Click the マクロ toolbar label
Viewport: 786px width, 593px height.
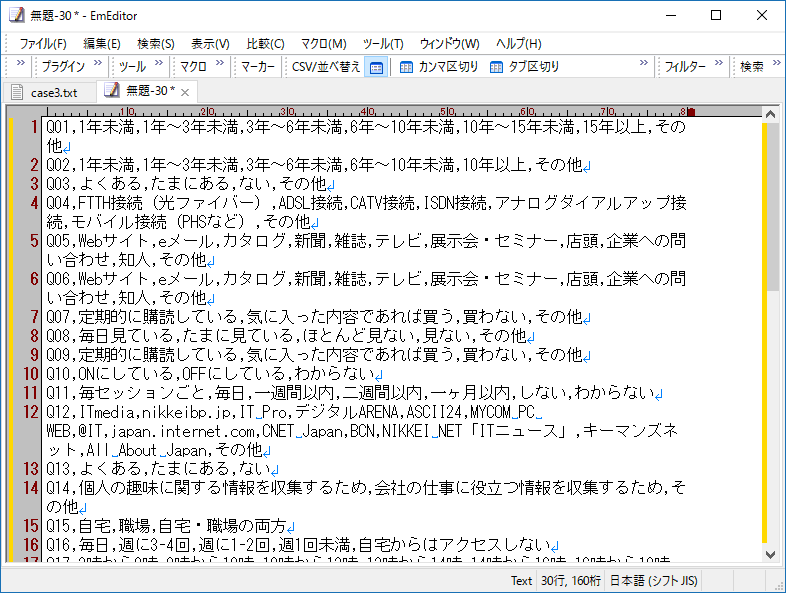click(193, 67)
